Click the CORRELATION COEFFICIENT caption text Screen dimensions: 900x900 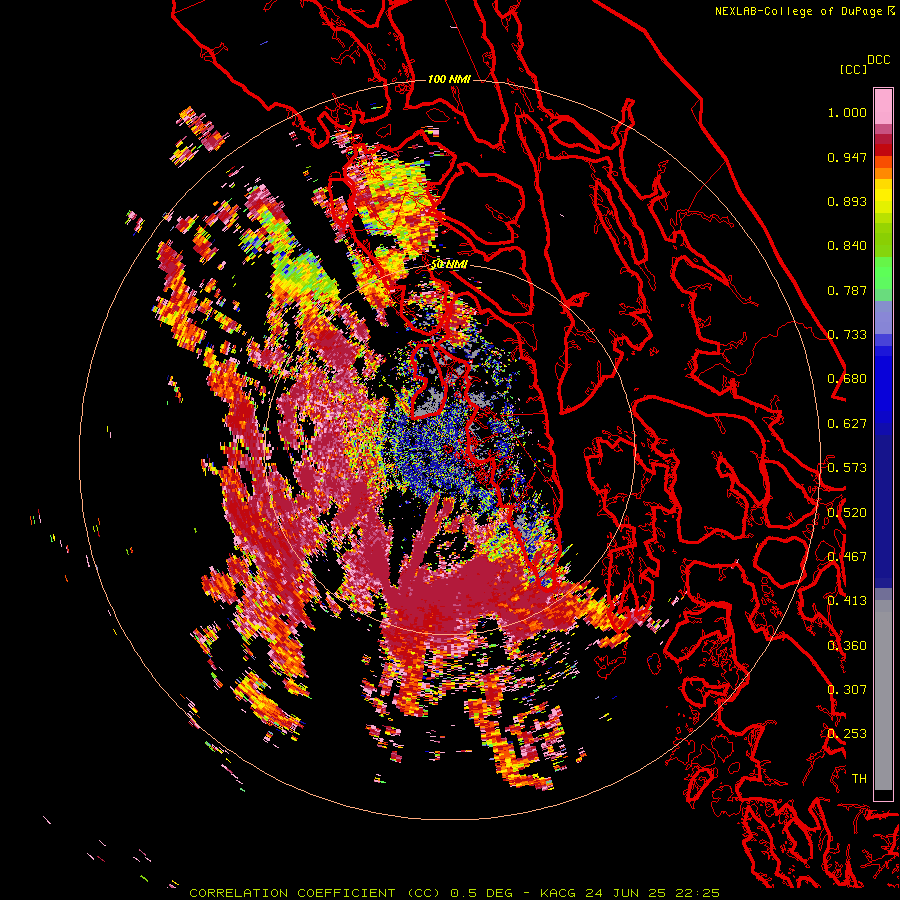(x=292, y=893)
